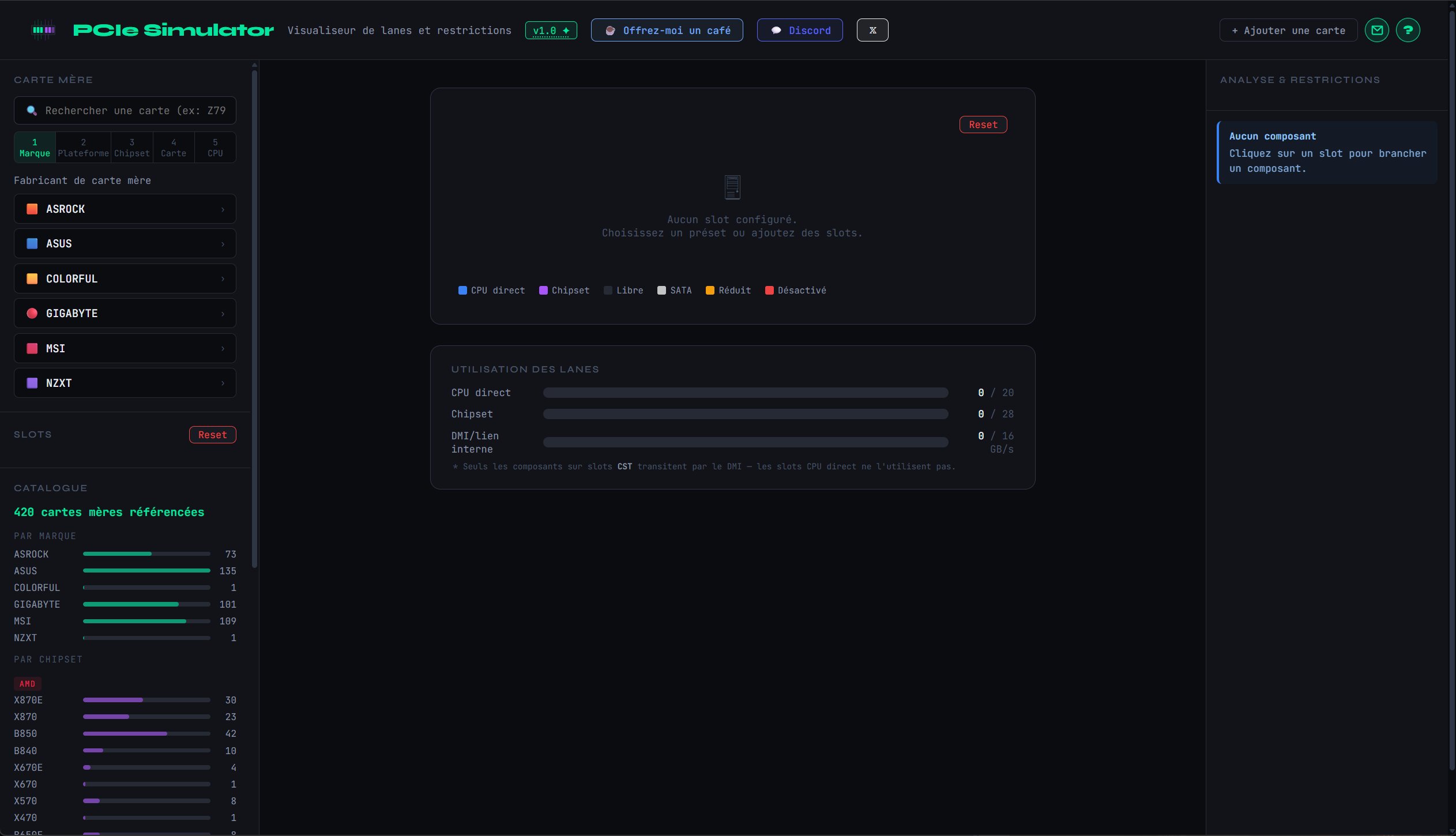This screenshot has width=1456, height=836.
Task: Open the help question mark icon
Action: click(x=1408, y=30)
